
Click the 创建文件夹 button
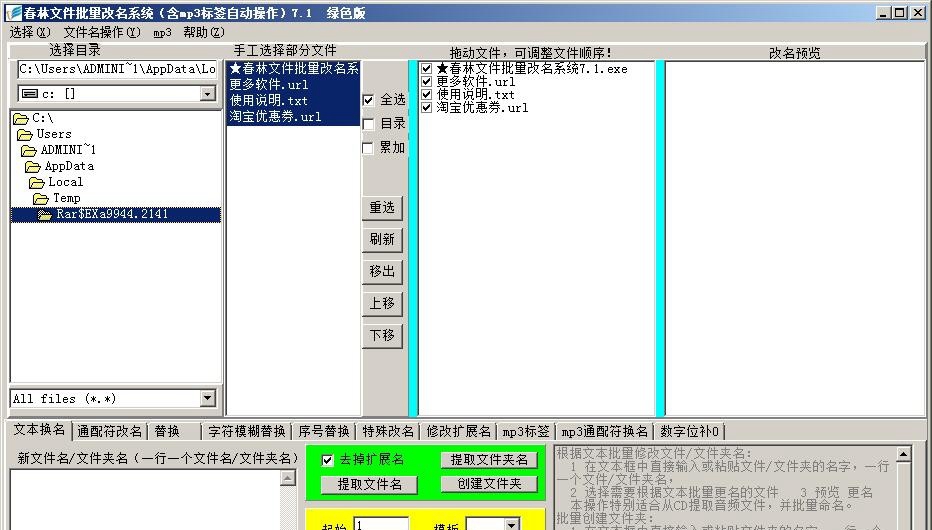point(489,484)
